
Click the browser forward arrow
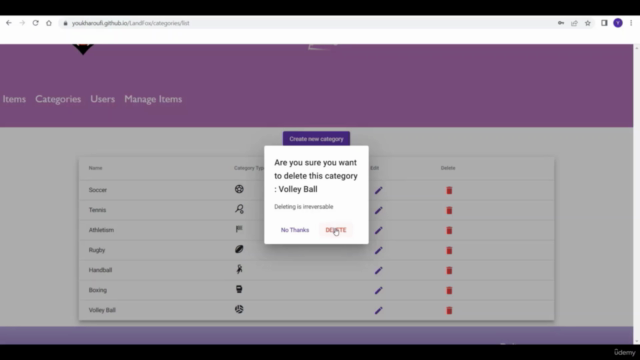(22, 23)
